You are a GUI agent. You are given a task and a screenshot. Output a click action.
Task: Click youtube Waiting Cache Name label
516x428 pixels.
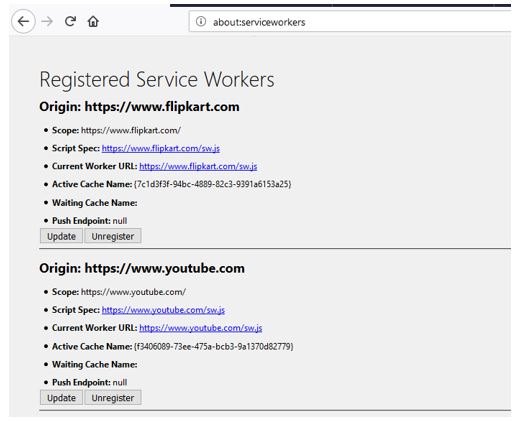coord(94,364)
